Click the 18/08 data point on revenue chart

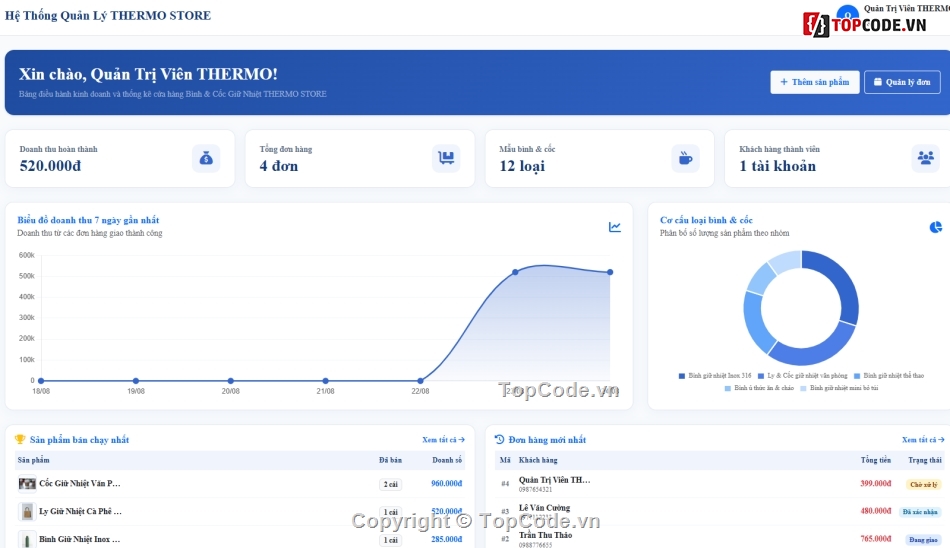[x=41, y=381]
